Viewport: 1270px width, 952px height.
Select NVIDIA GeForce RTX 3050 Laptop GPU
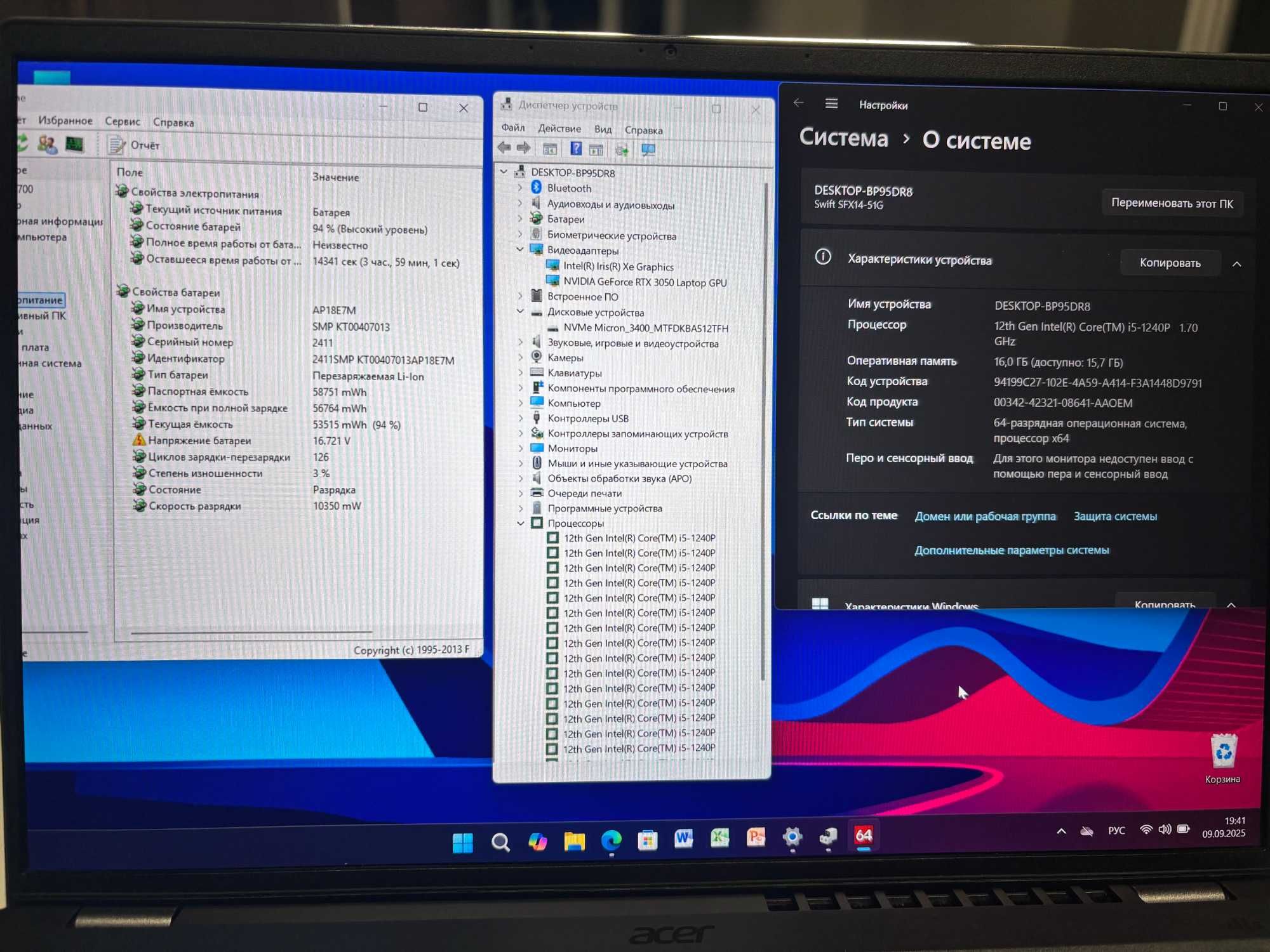pos(645,282)
